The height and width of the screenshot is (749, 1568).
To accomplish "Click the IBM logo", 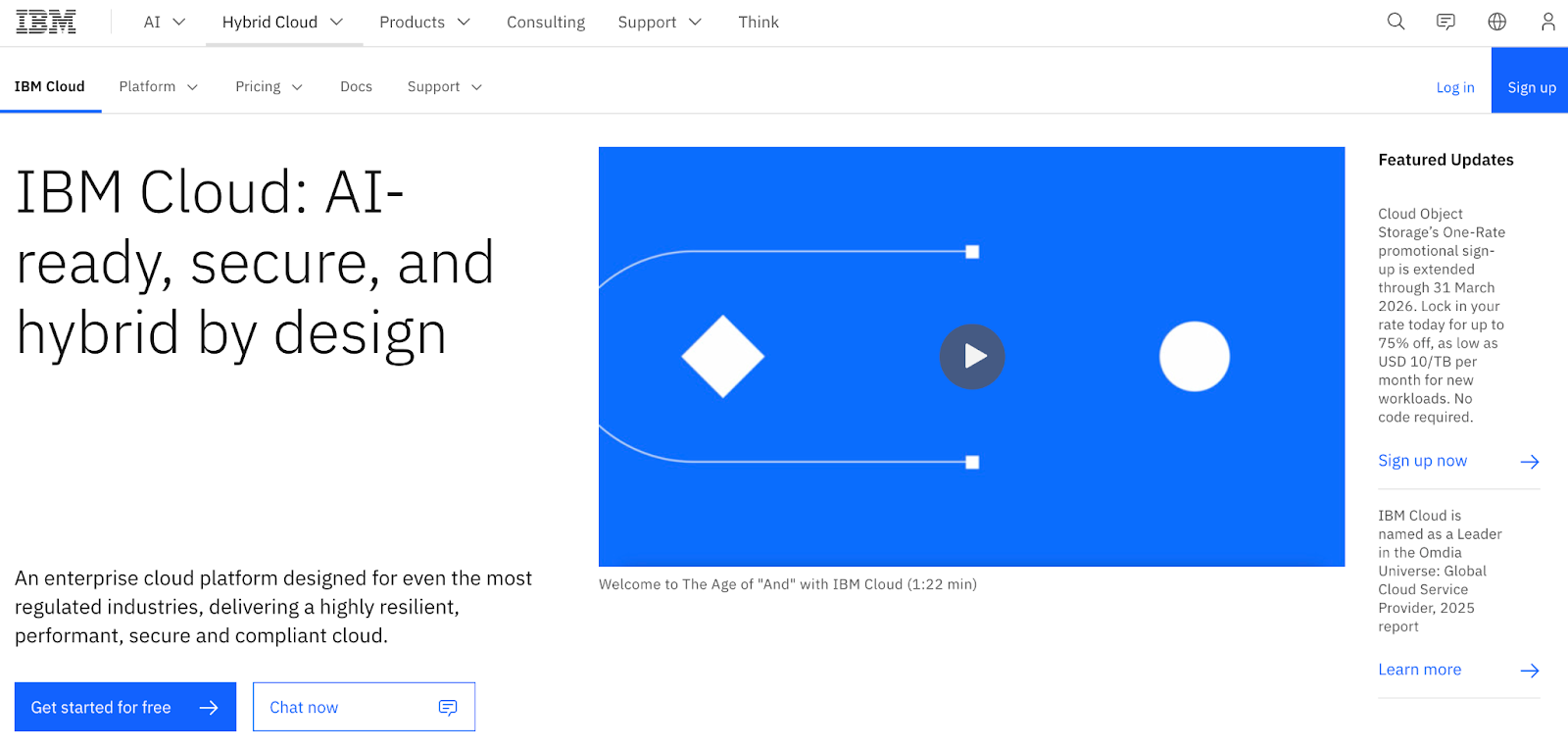I will [x=46, y=22].
